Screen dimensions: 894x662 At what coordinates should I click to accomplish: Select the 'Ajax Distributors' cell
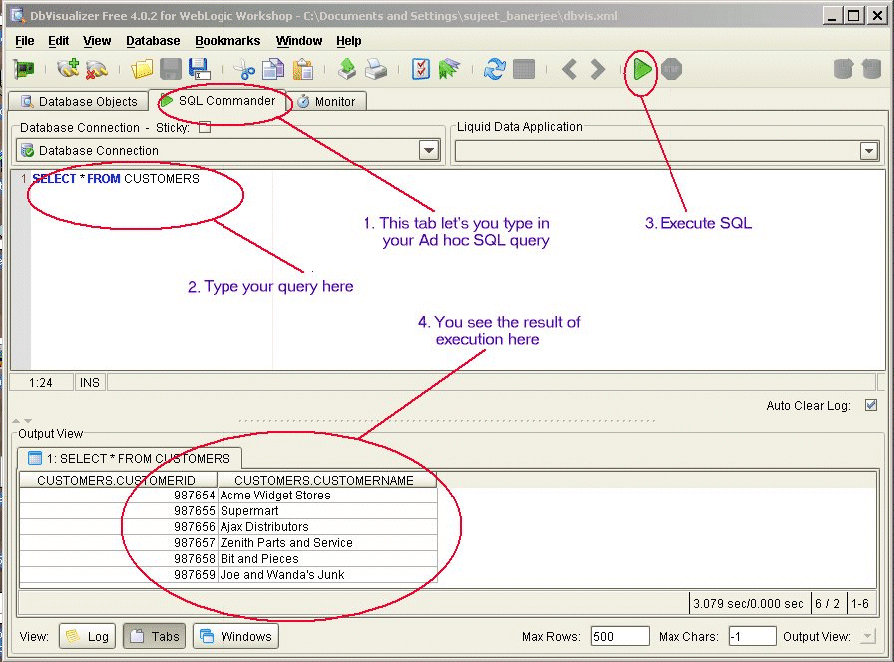327,527
